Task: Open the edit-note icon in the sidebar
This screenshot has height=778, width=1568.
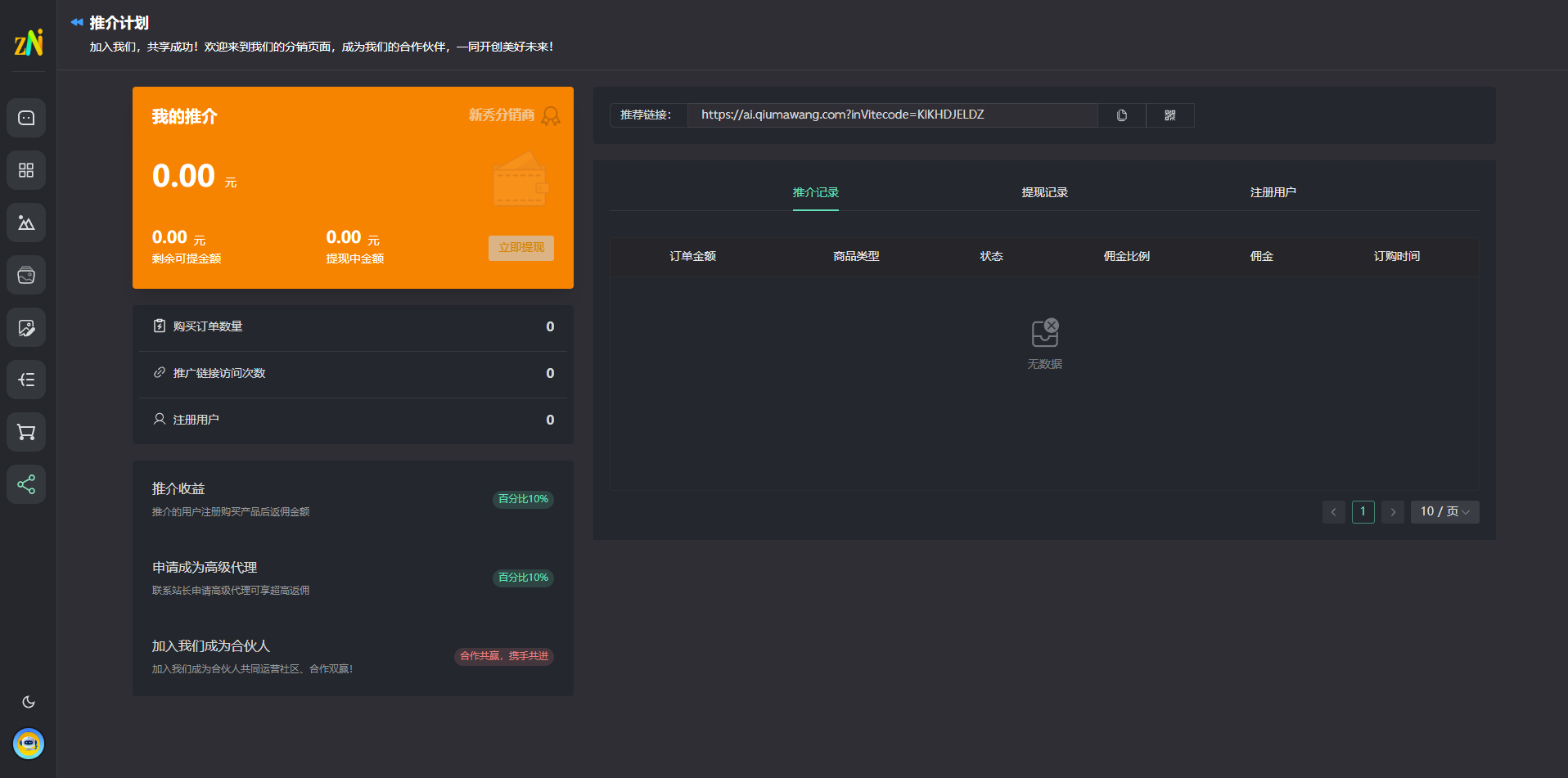Action: pos(26,327)
